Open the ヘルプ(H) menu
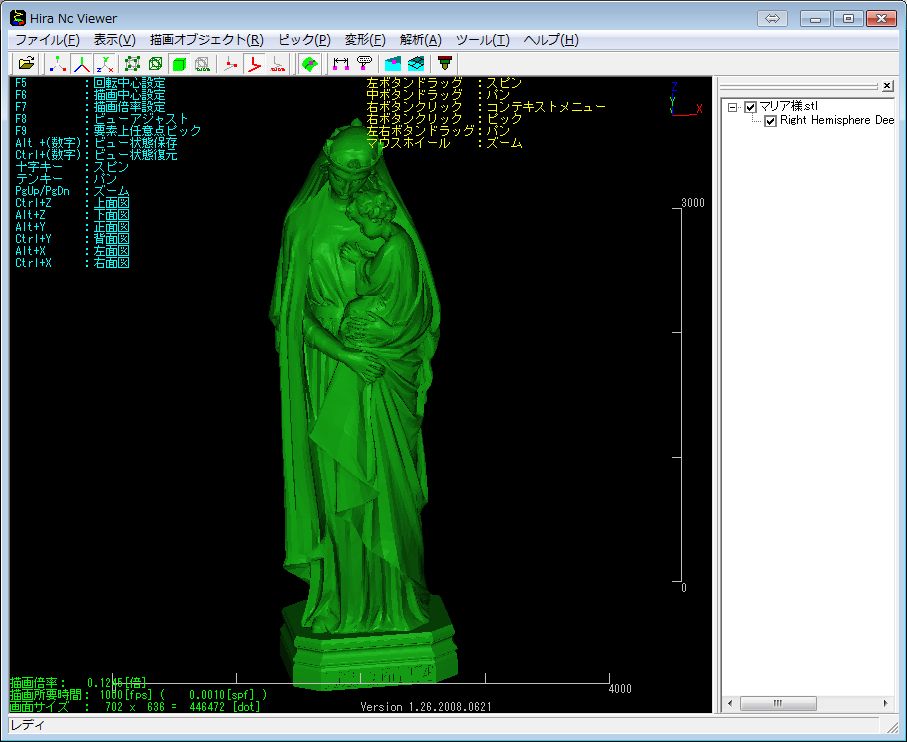This screenshot has height=742, width=907. [551, 40]
